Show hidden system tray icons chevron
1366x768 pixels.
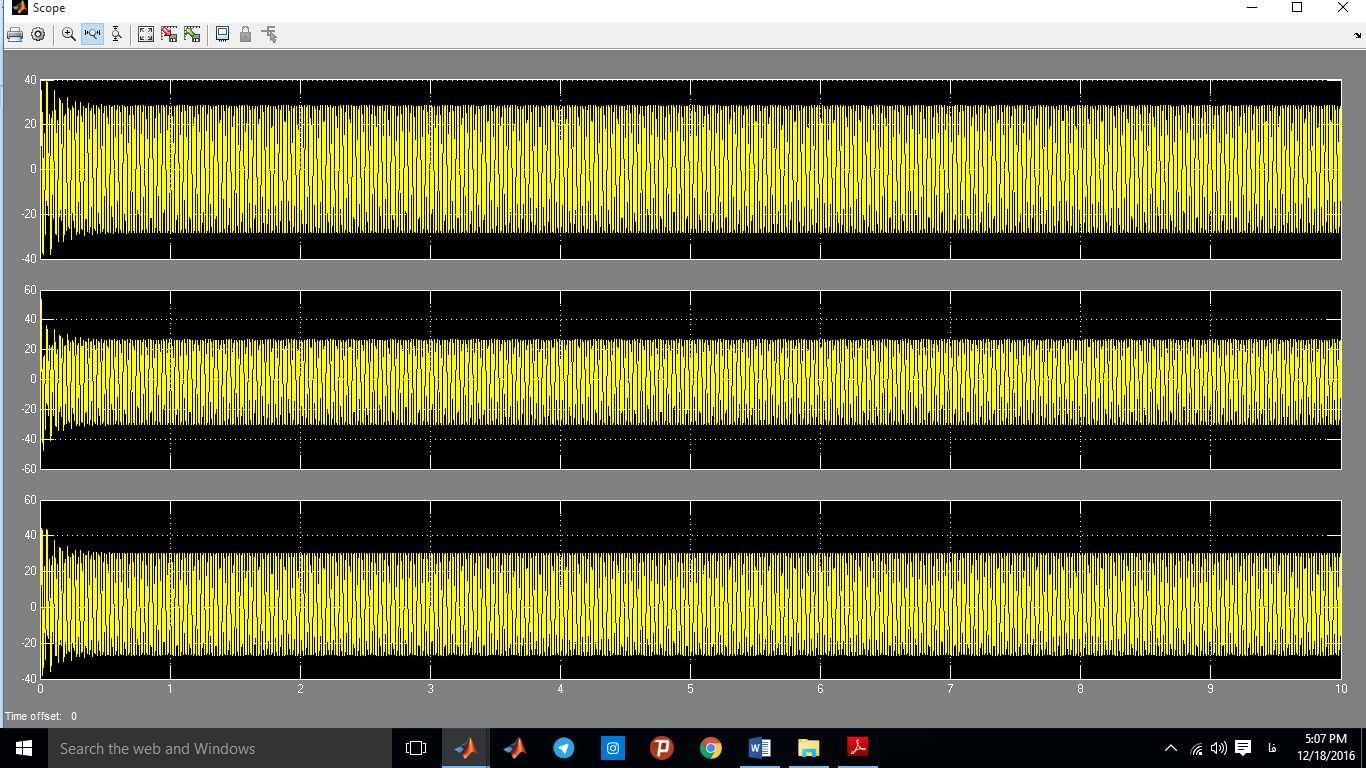click(x=1171, y=748)
